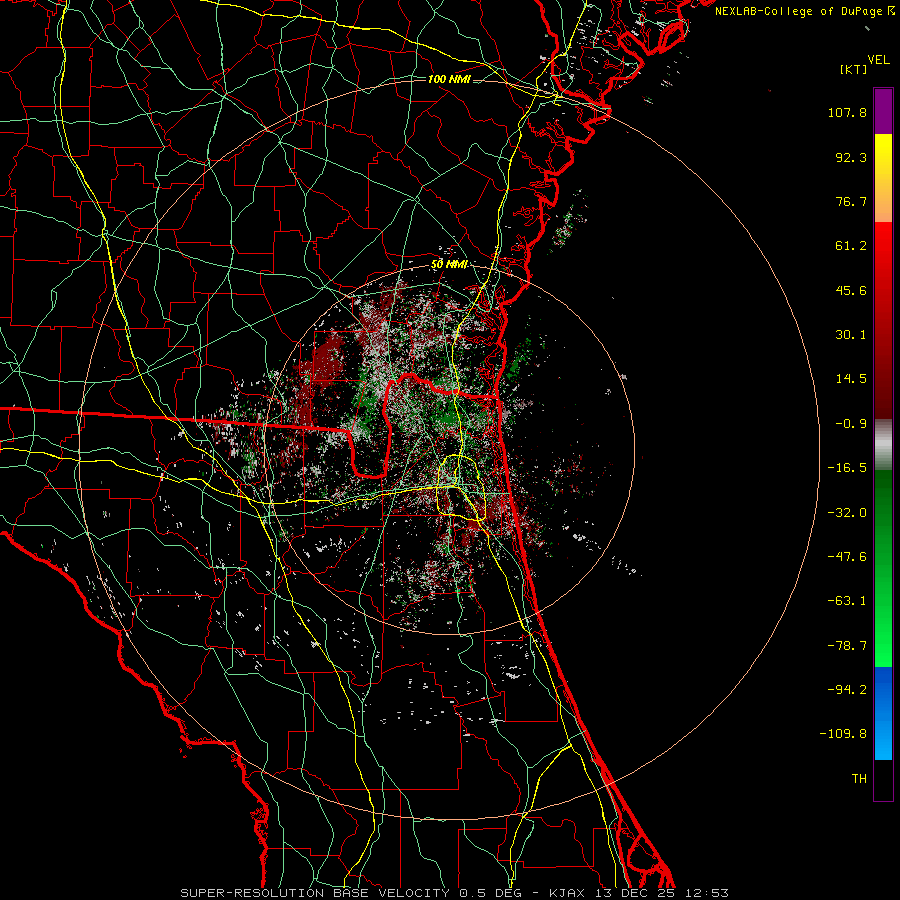Click the TH legend label
This screenshot has height=900, width=900.
click(859, 779)
